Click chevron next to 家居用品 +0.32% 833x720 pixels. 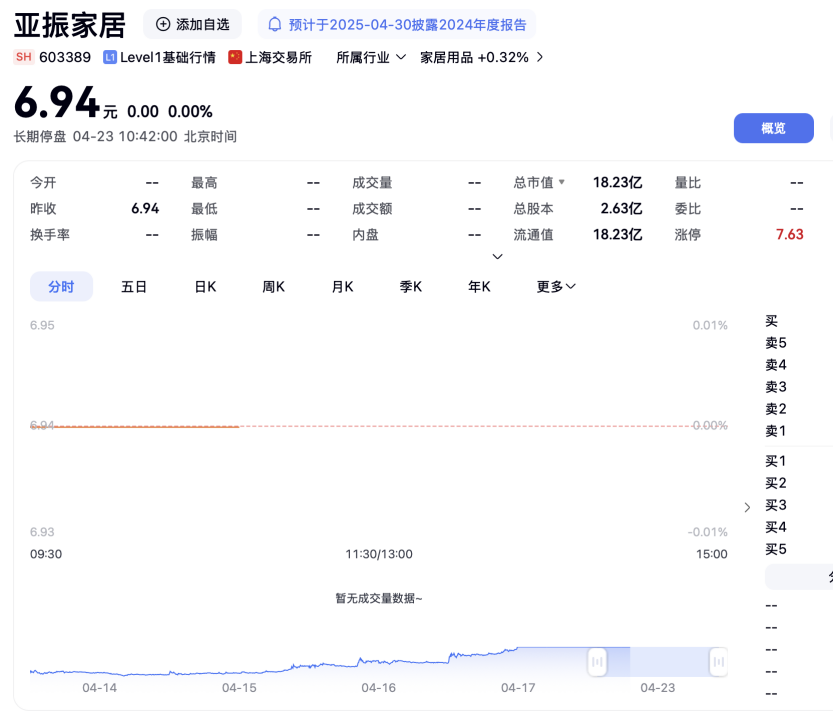(540, 57)
